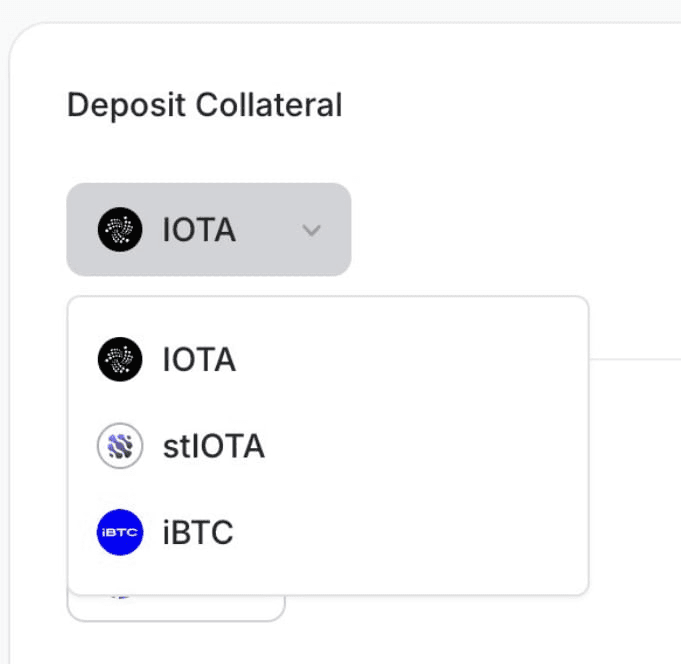Select the IOTA text label in the selector
Screen dimensions: 681x664
pos(199,230)
